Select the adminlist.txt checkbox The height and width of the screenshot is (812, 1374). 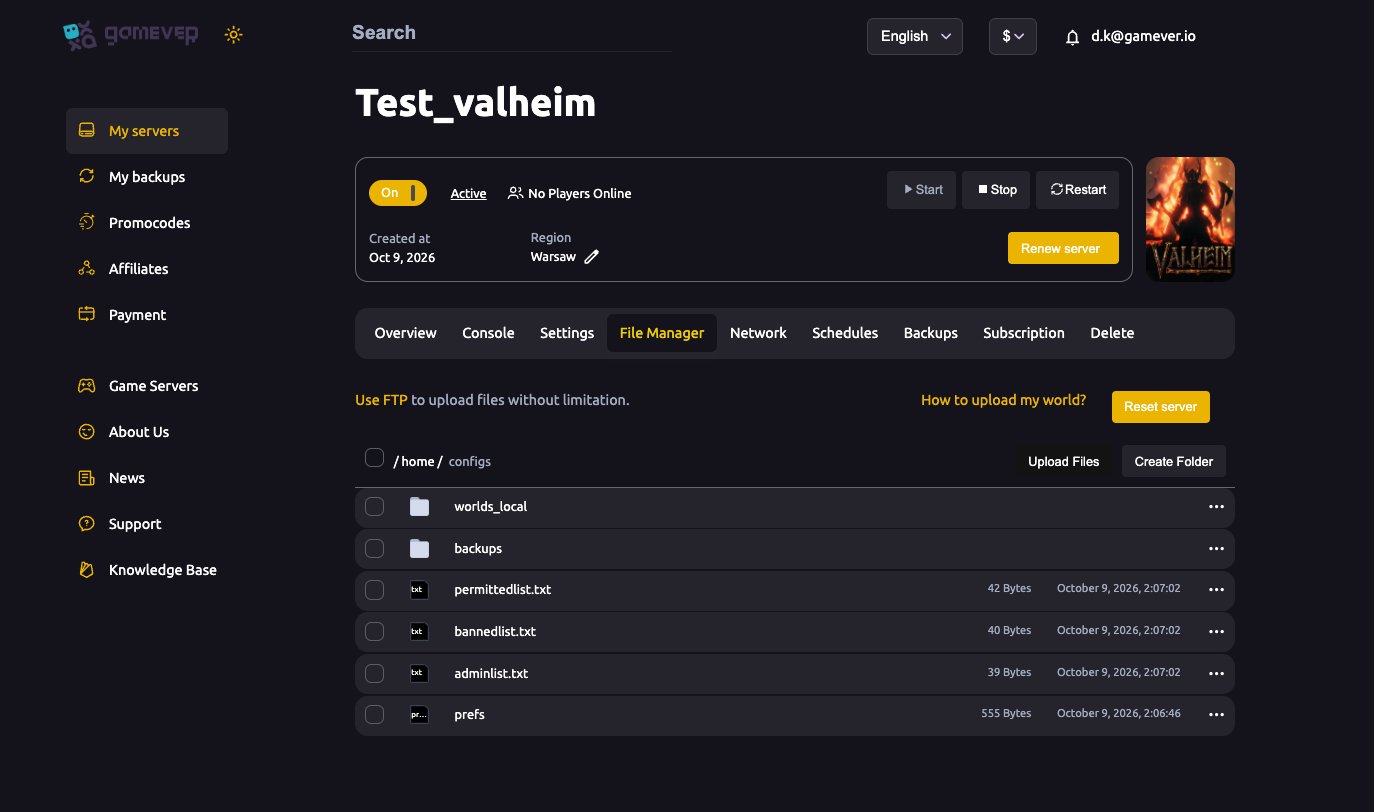point(374,674)
